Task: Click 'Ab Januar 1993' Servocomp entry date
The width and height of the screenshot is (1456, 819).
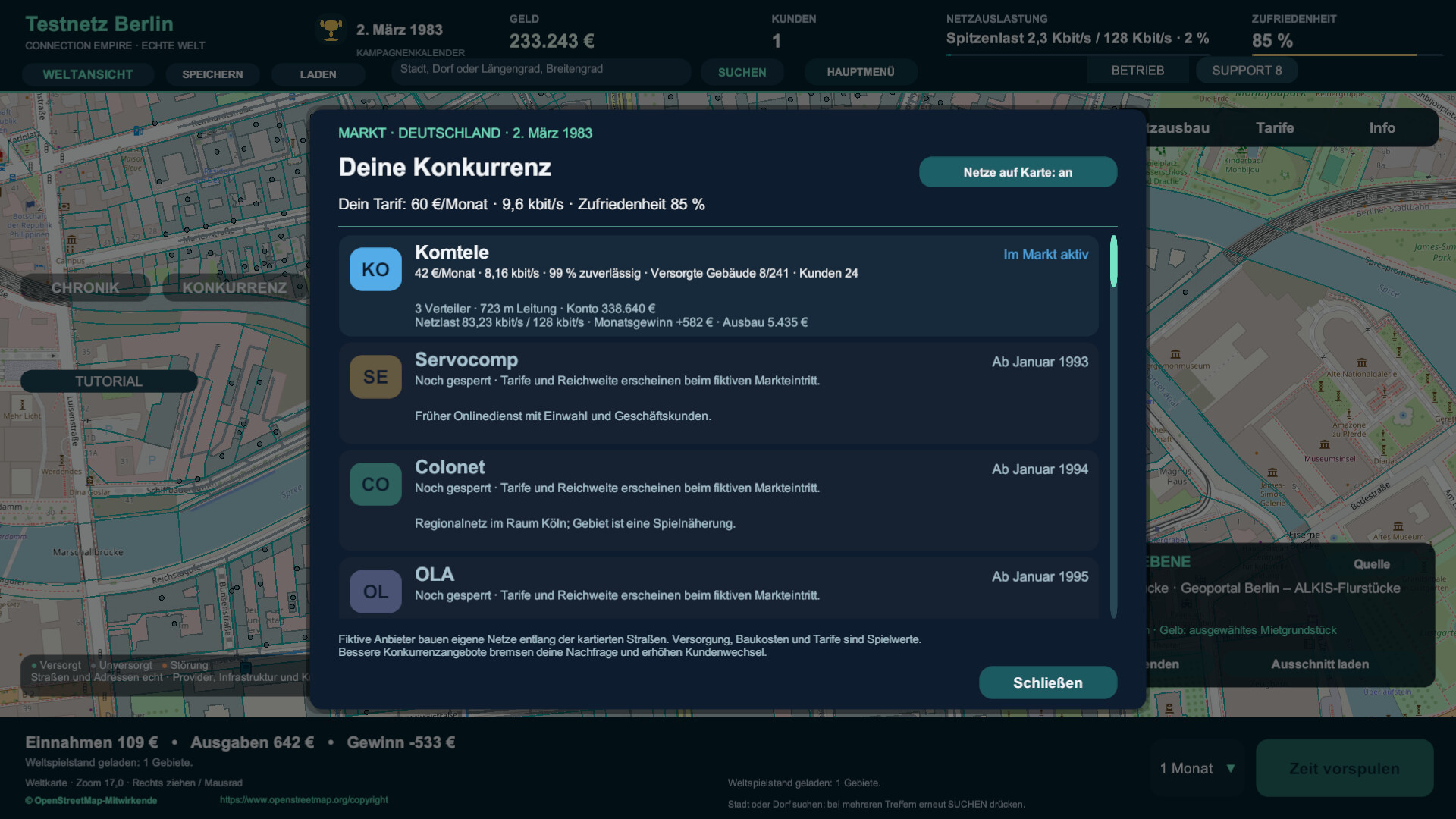Action: 1040,362
